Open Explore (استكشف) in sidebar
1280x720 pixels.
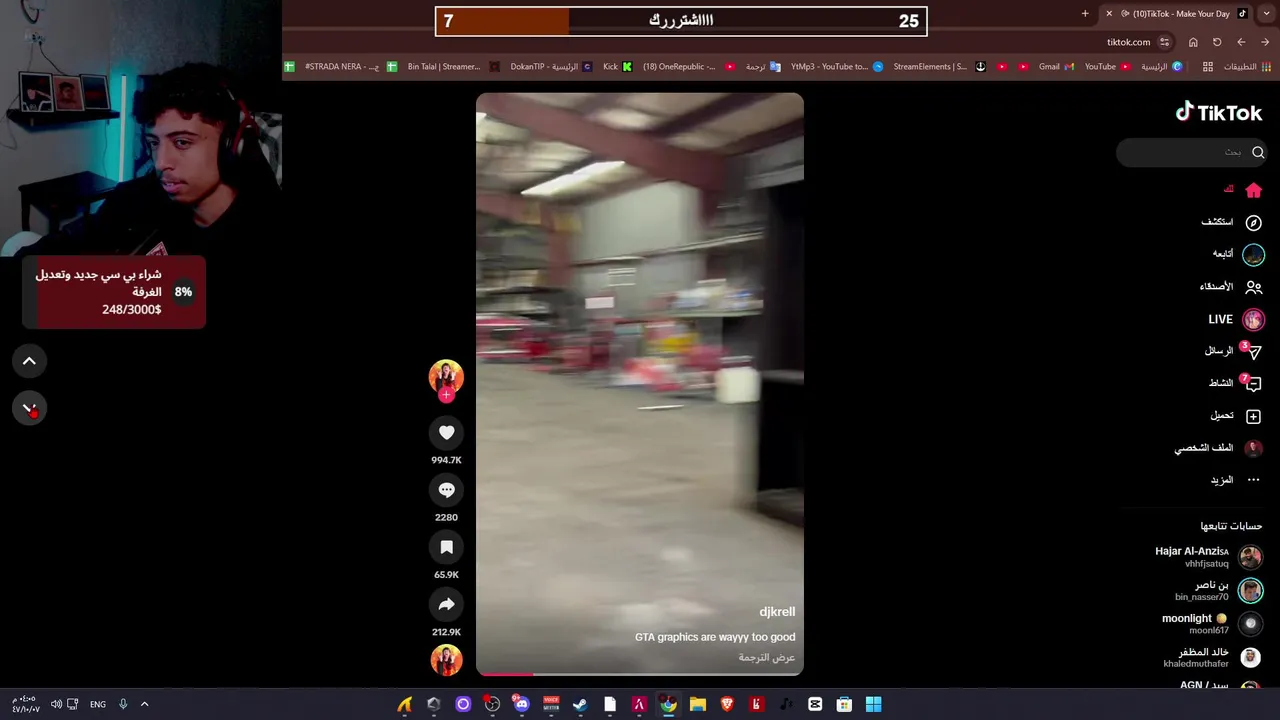coord(1231,222)
